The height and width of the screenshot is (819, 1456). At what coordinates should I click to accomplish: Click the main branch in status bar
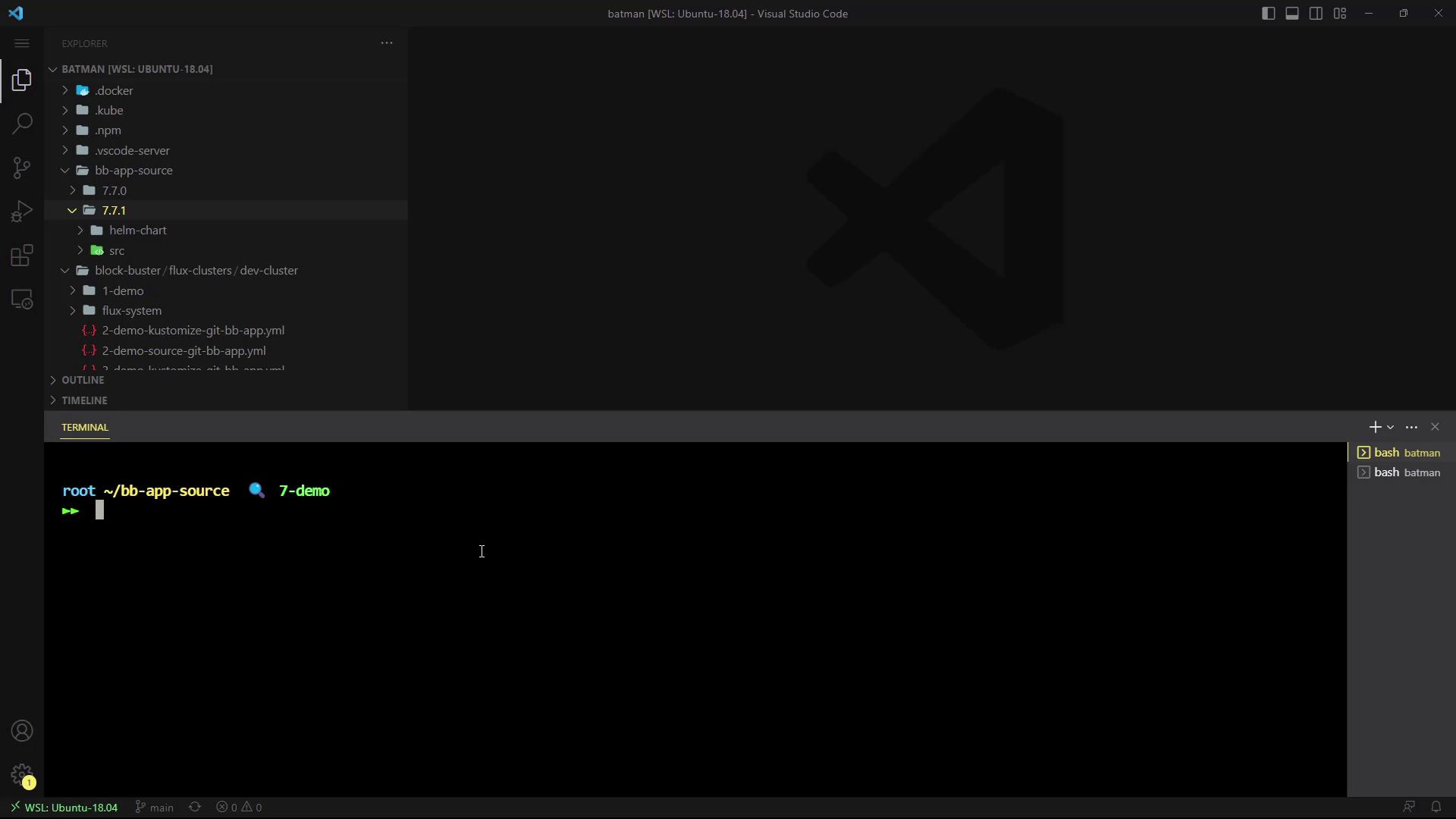155,807
